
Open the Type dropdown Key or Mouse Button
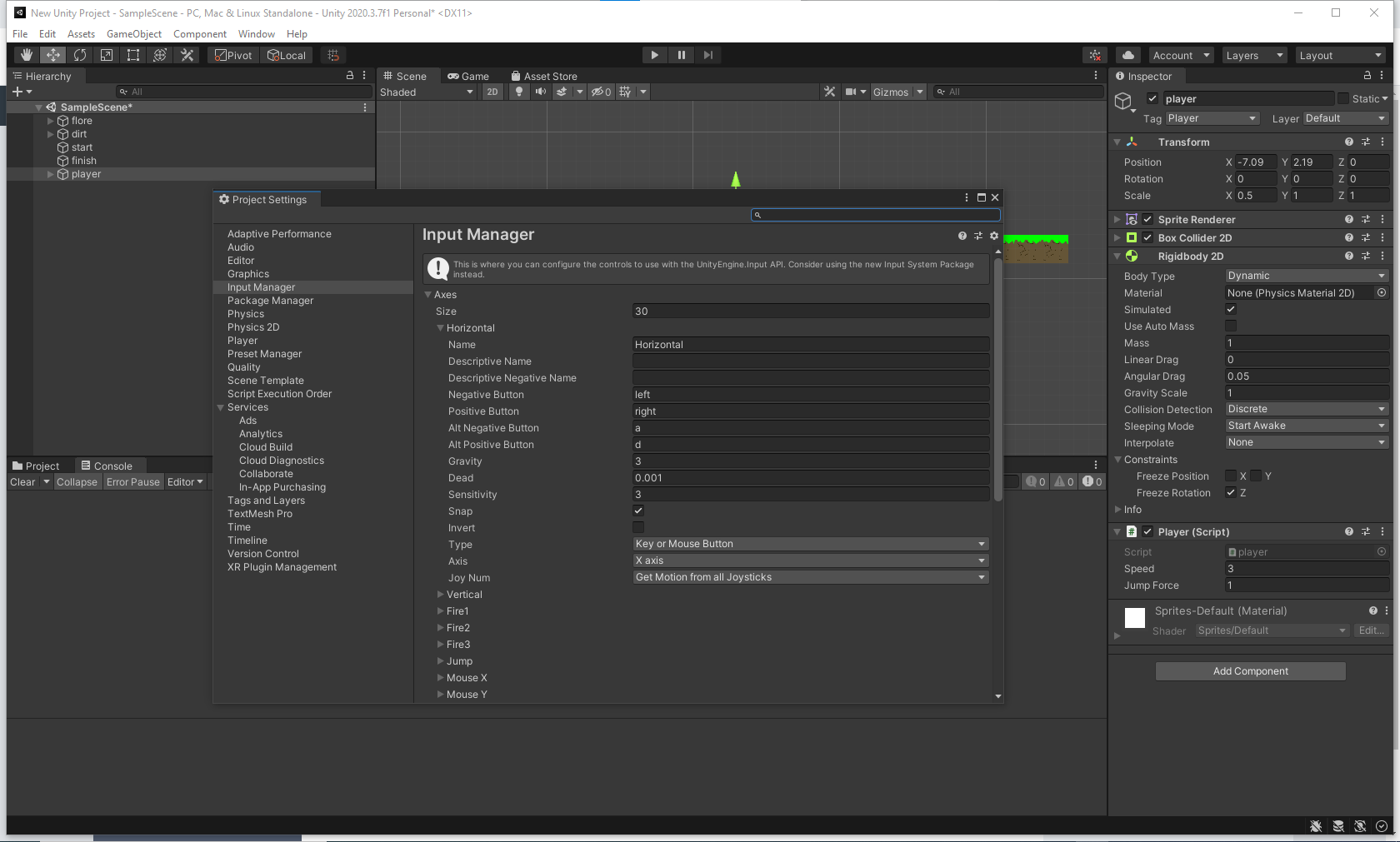pyautogui.click(x=811, y=544)
